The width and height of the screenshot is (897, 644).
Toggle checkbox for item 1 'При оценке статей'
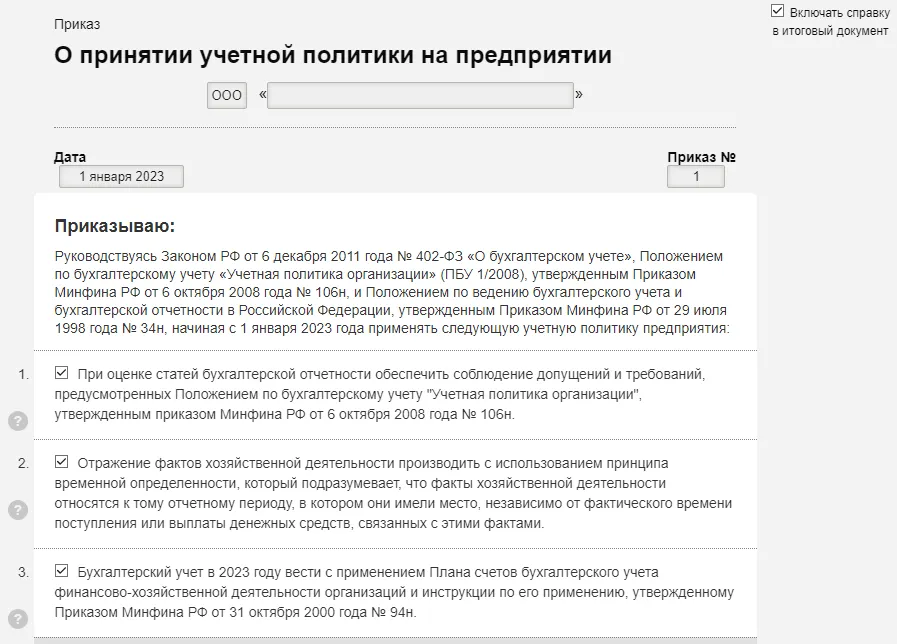(x=61, y=373)
